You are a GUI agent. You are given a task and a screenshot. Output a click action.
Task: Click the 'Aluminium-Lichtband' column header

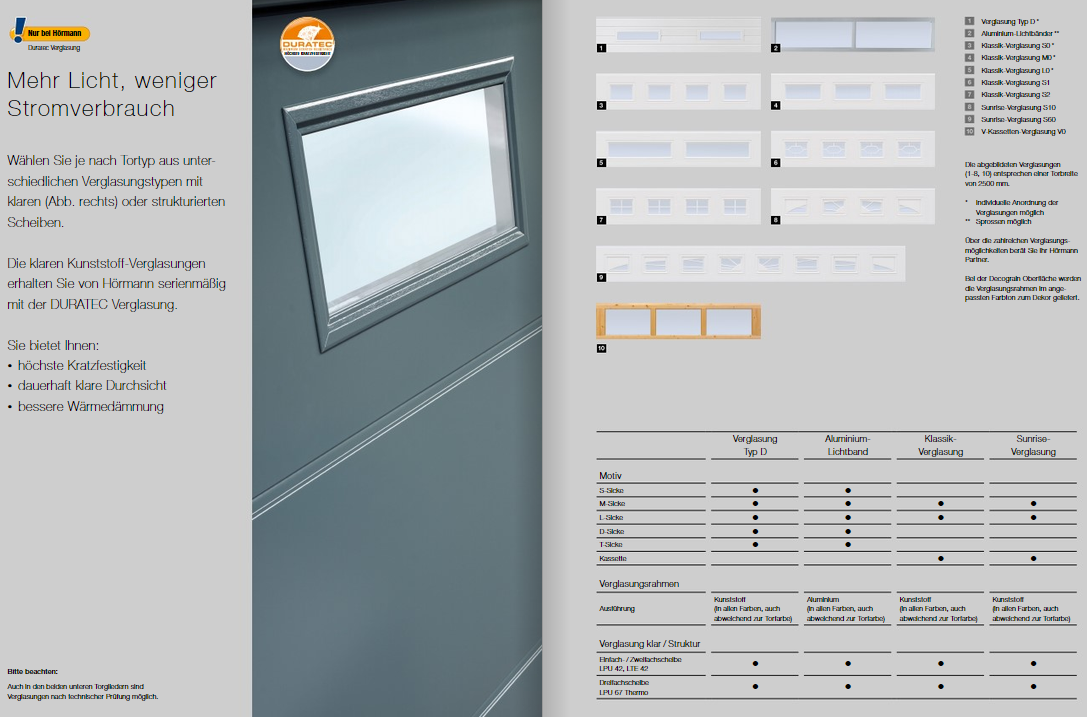click(x=847, y=445)
